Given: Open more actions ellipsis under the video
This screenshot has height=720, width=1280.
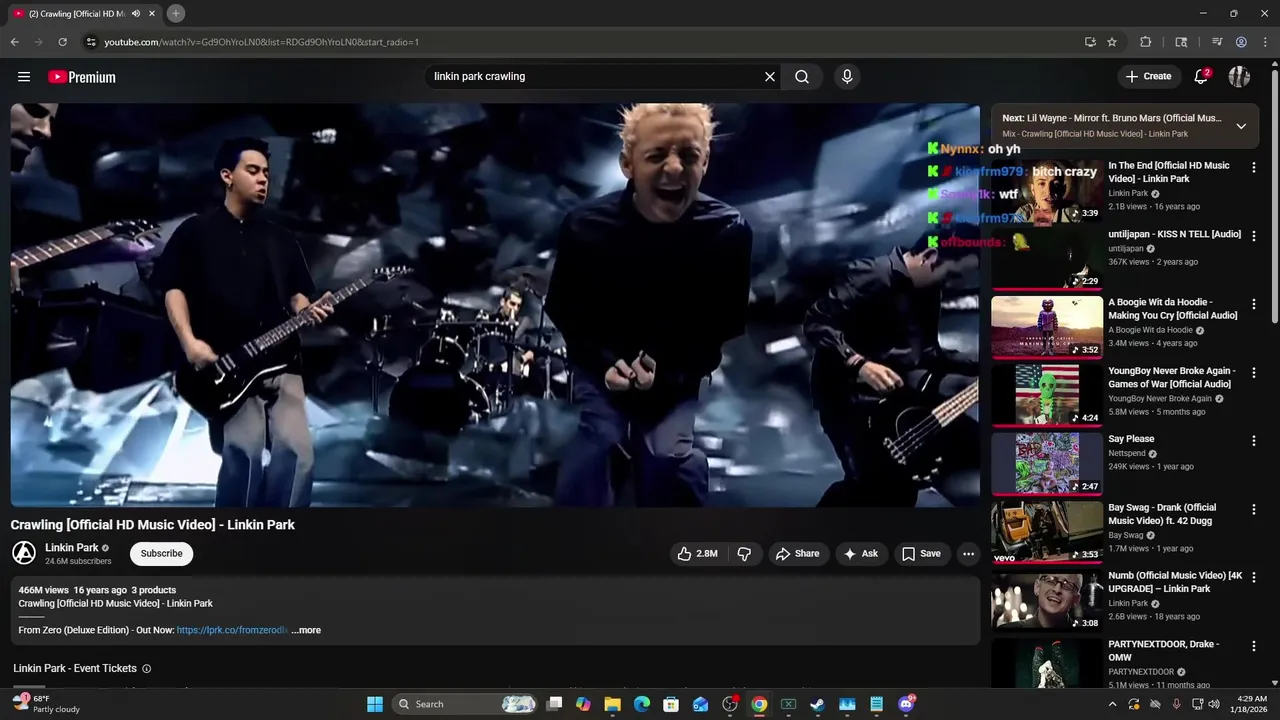Looking at the screenshot, I should coord(968,554).
